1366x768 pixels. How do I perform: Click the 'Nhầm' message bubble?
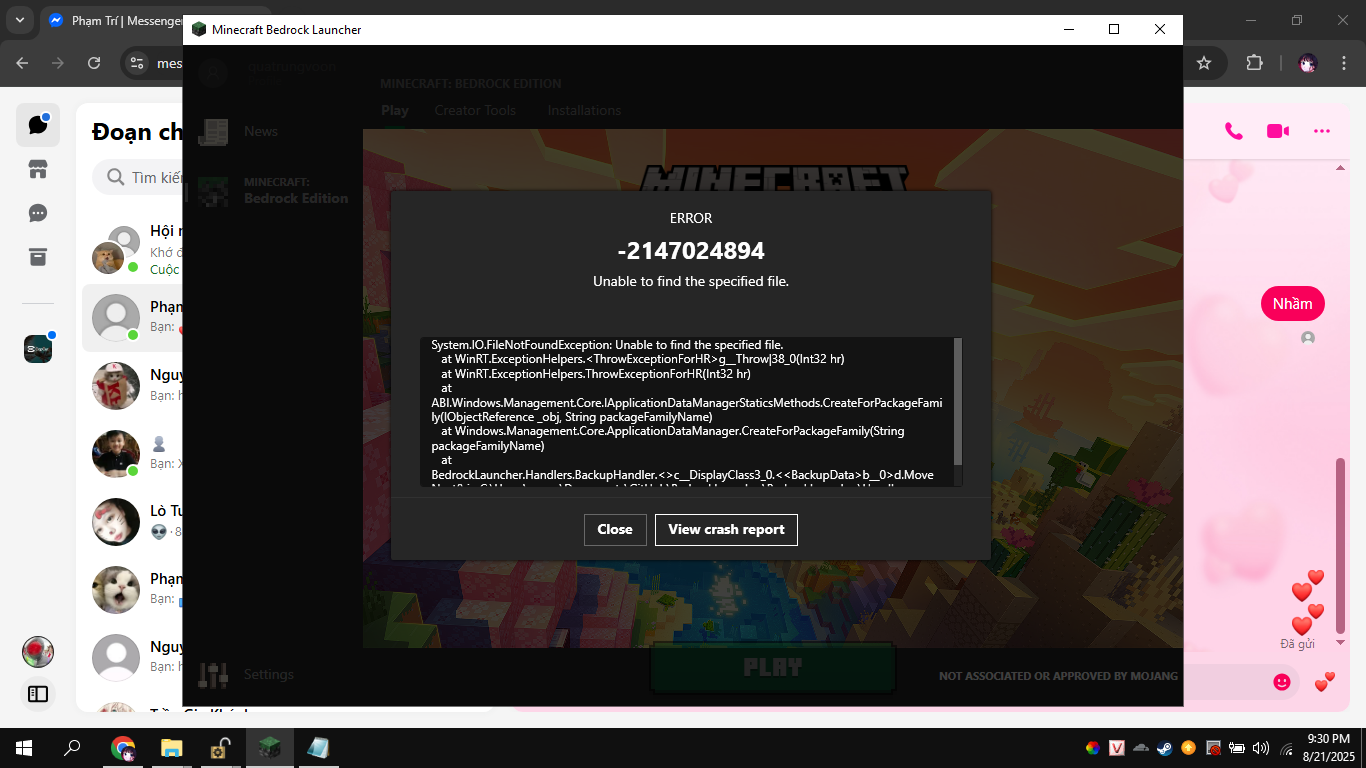click(1292, 304)
